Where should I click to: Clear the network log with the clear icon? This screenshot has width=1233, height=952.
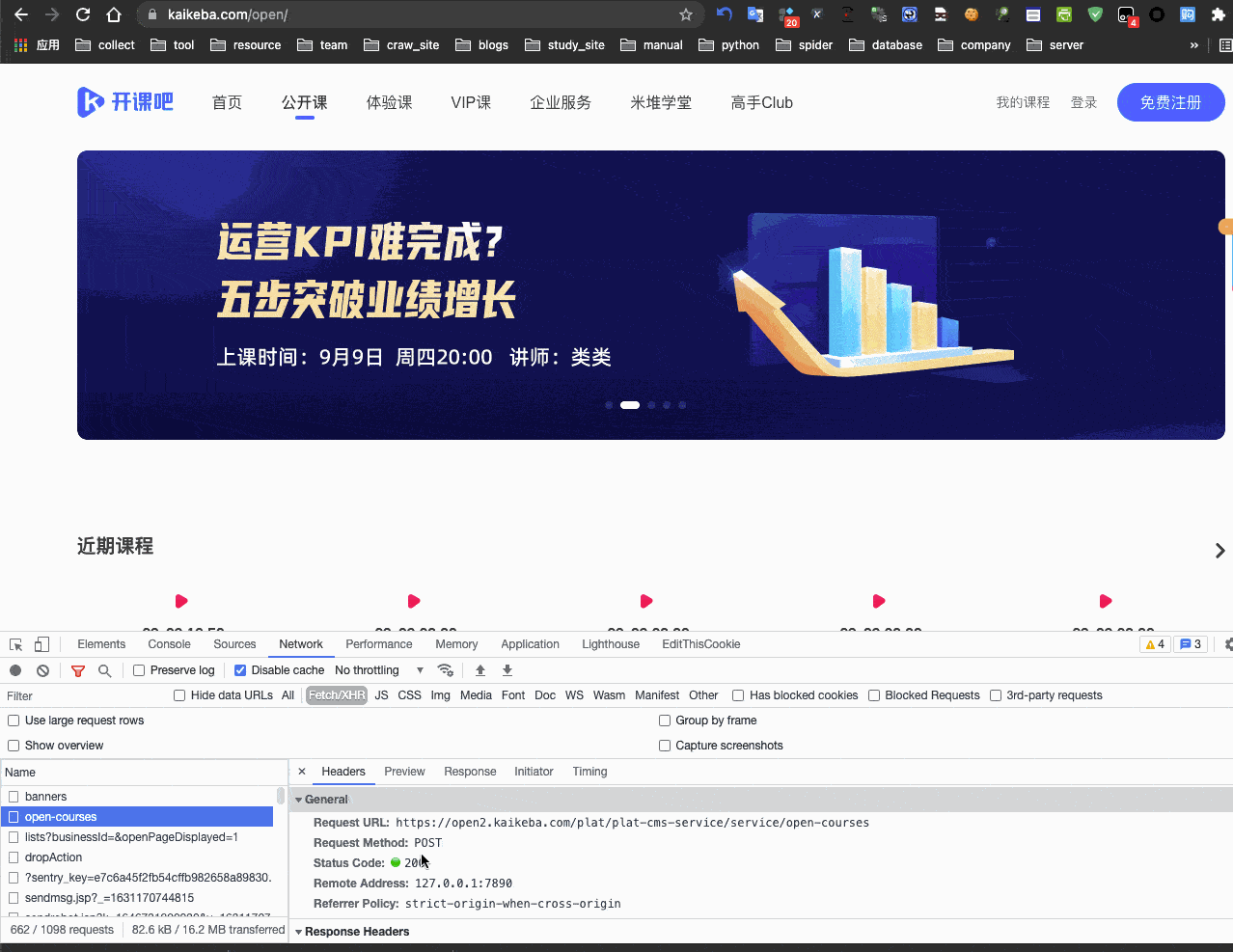pyautogui.click(x=42, y=670)
